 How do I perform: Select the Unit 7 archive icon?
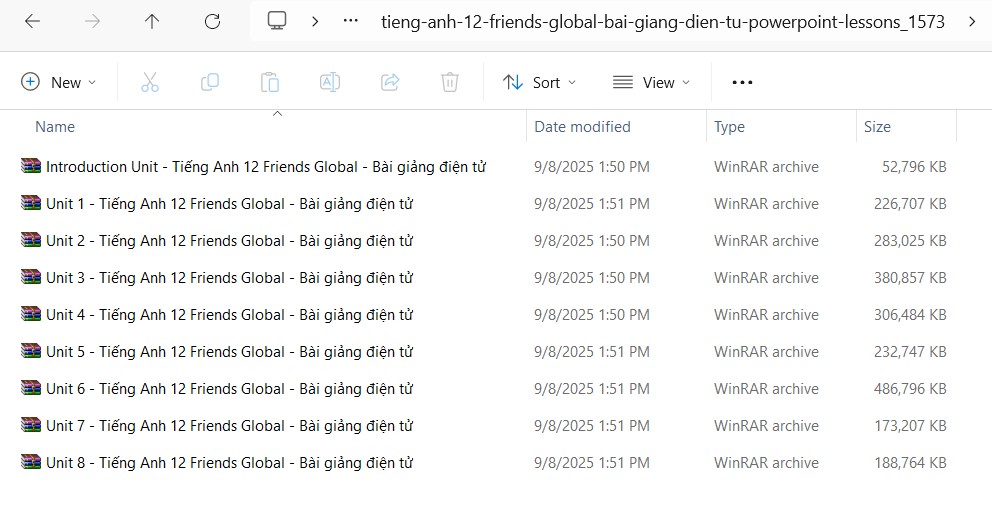click(x=31, y=425)
